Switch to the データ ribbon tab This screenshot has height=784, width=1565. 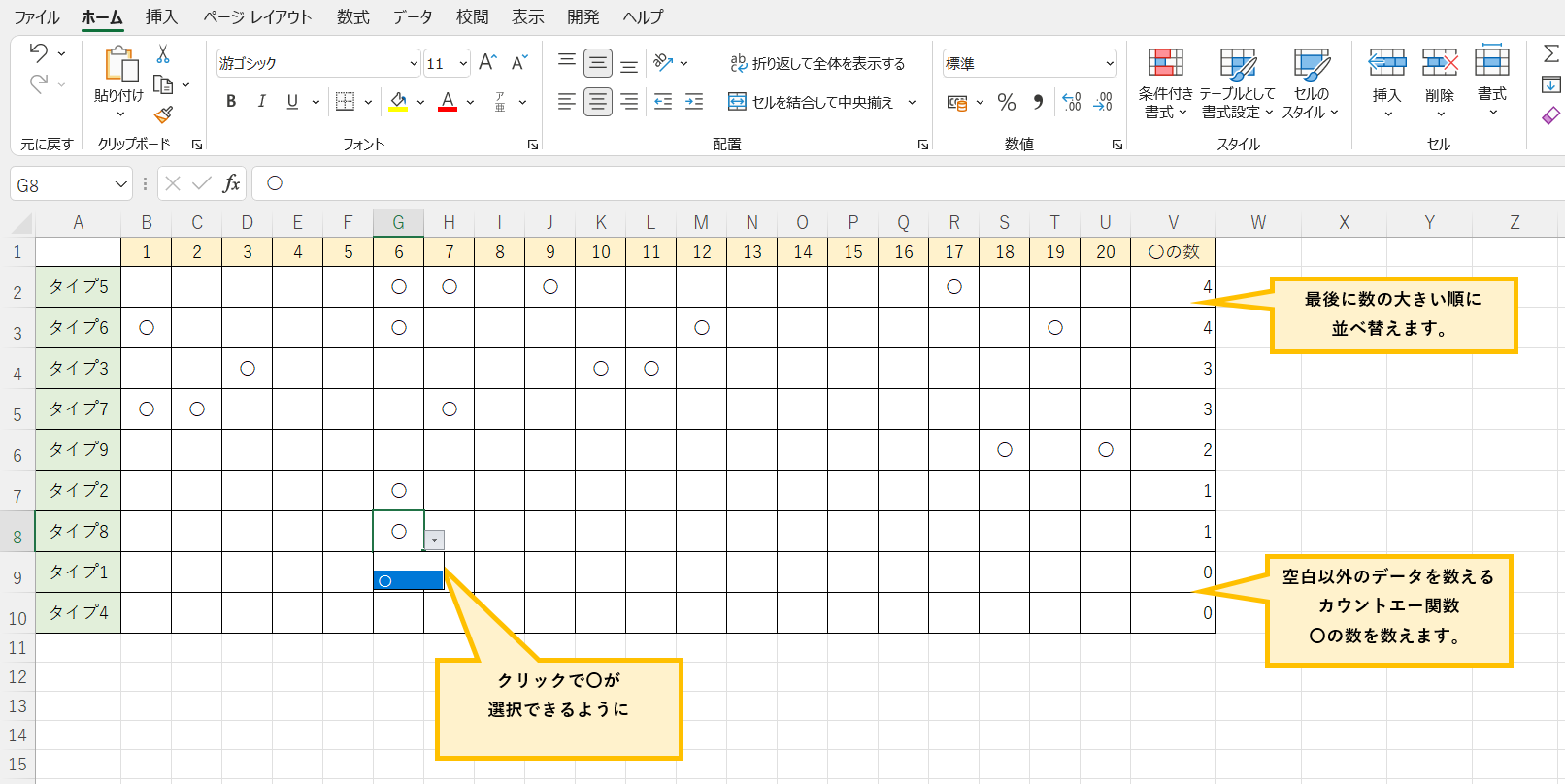click(413, 17)
